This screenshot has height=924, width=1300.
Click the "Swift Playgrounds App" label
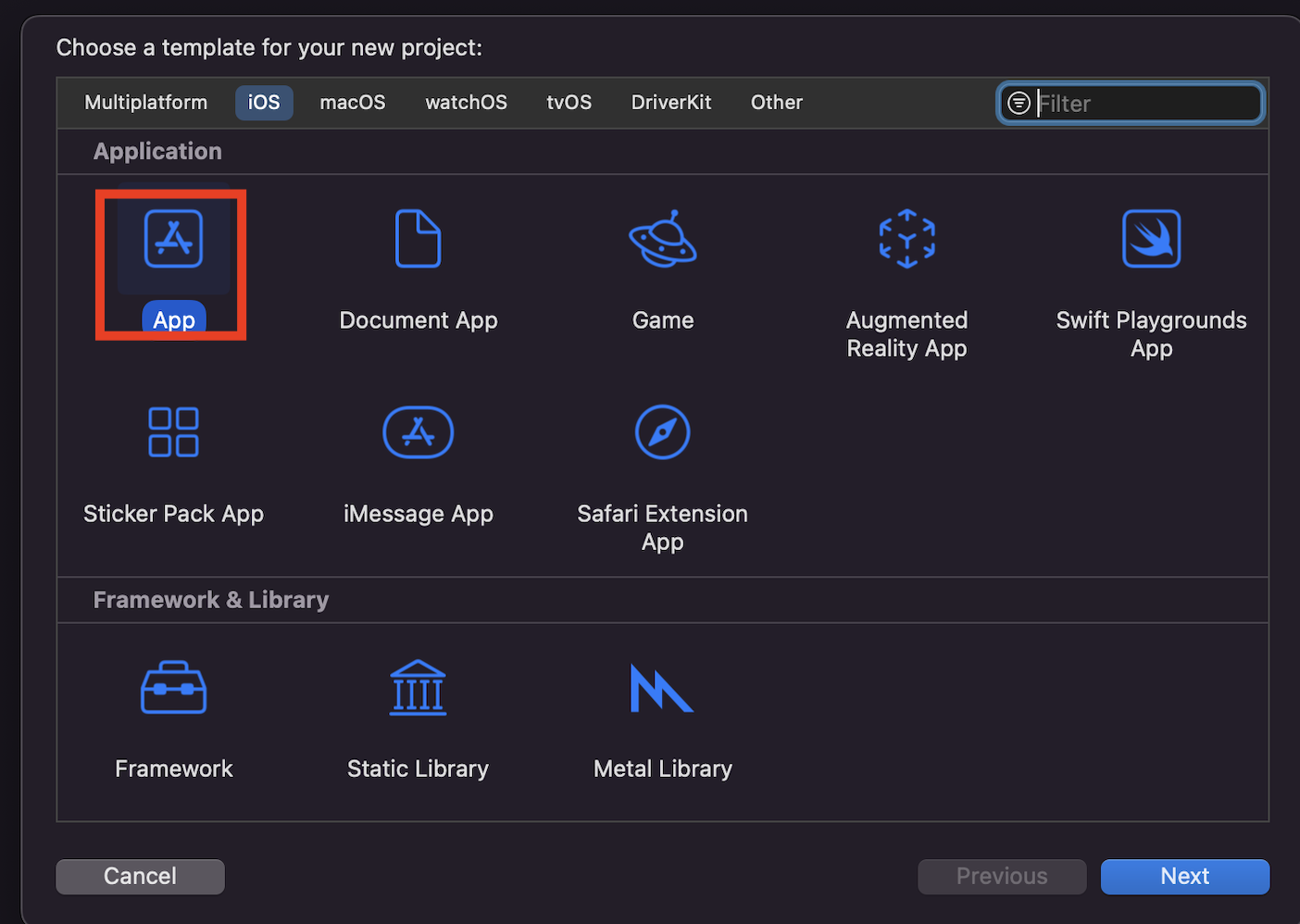point(1151,334)
